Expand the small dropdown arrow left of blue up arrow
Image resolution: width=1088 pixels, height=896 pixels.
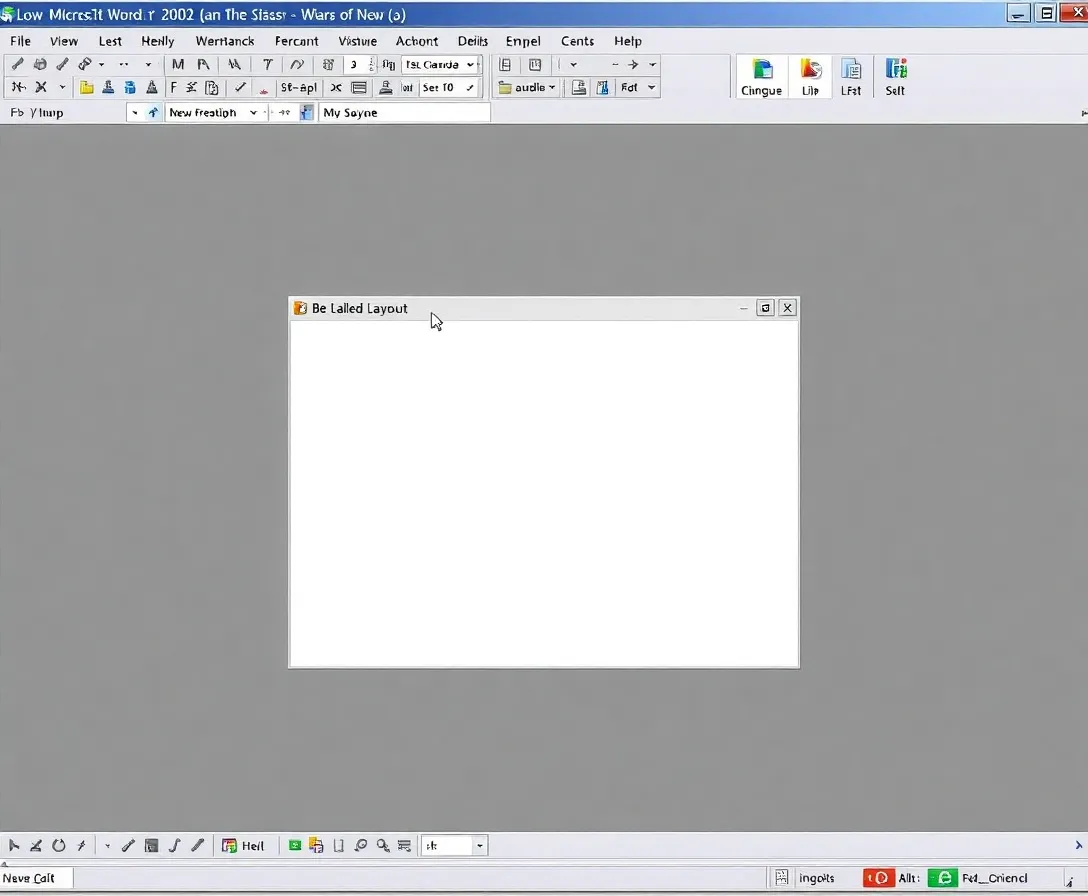(x=135, y=112)
